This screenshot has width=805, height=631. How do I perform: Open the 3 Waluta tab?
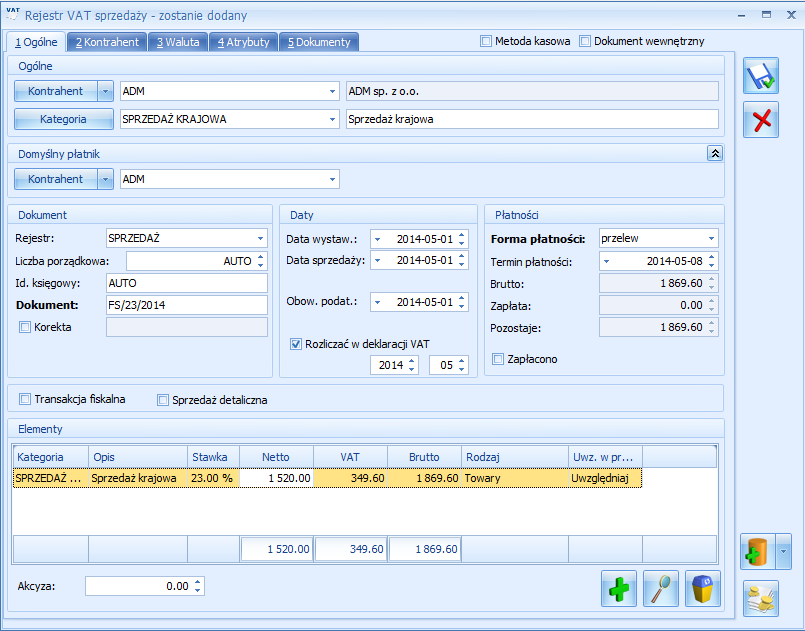click(178, 42)
